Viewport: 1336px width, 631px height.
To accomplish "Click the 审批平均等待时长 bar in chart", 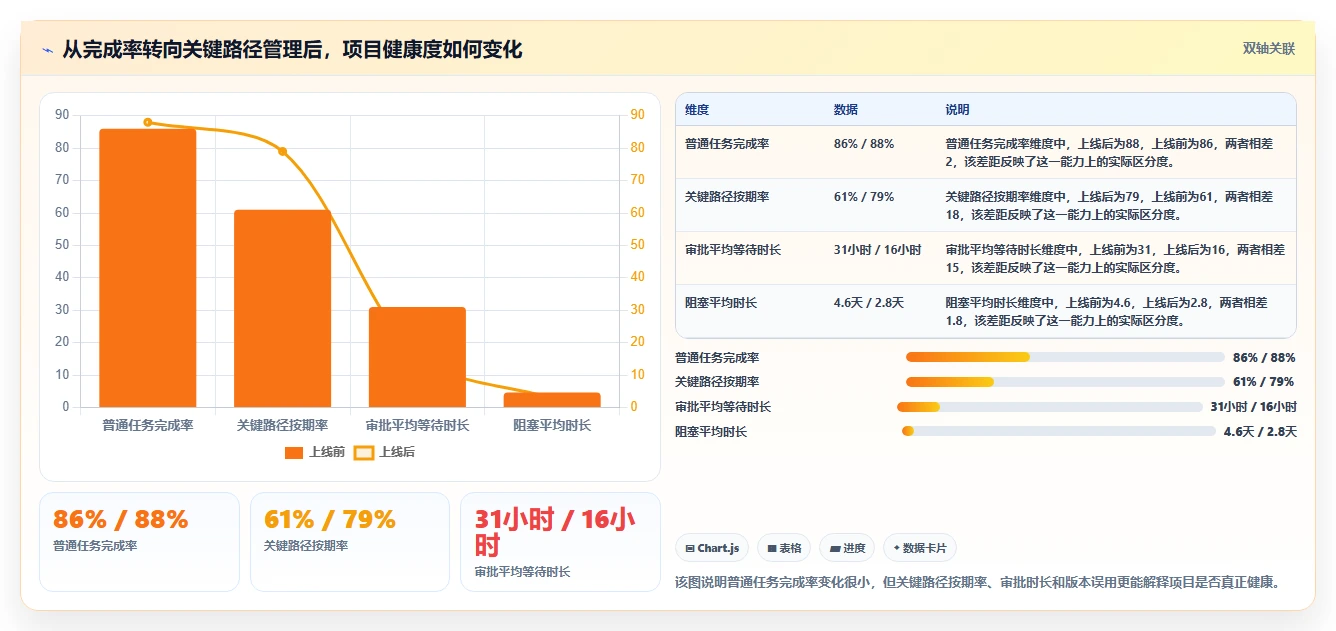I will tap(417, 357).
